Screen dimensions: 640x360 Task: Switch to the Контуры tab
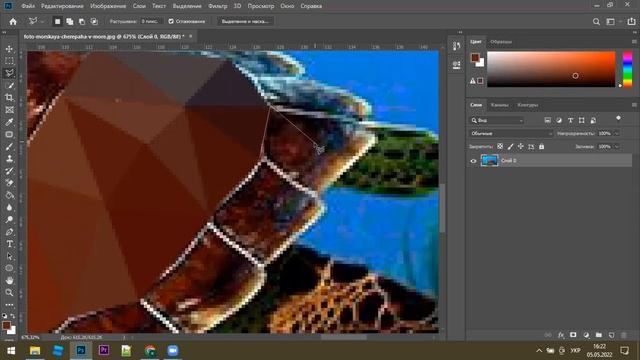click(x=527, y=105)
